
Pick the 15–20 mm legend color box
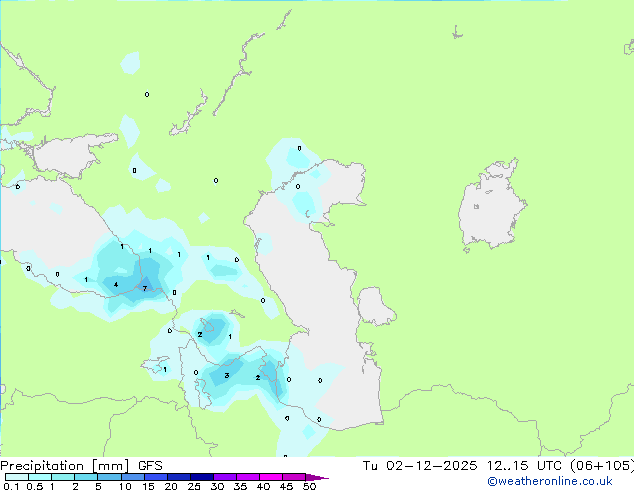tap(156, 477)
